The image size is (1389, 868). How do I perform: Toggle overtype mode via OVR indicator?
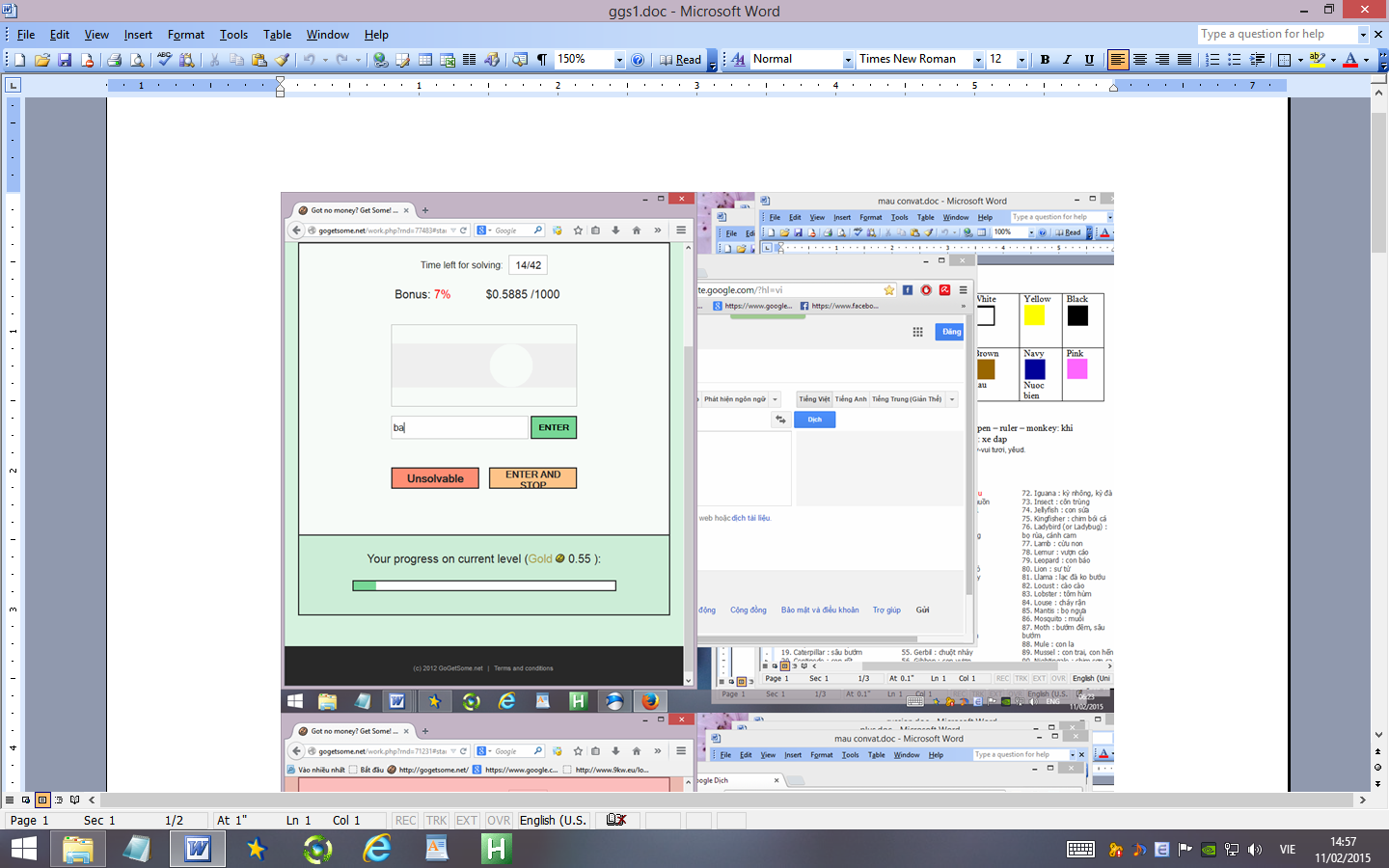(x=499, y=821)
